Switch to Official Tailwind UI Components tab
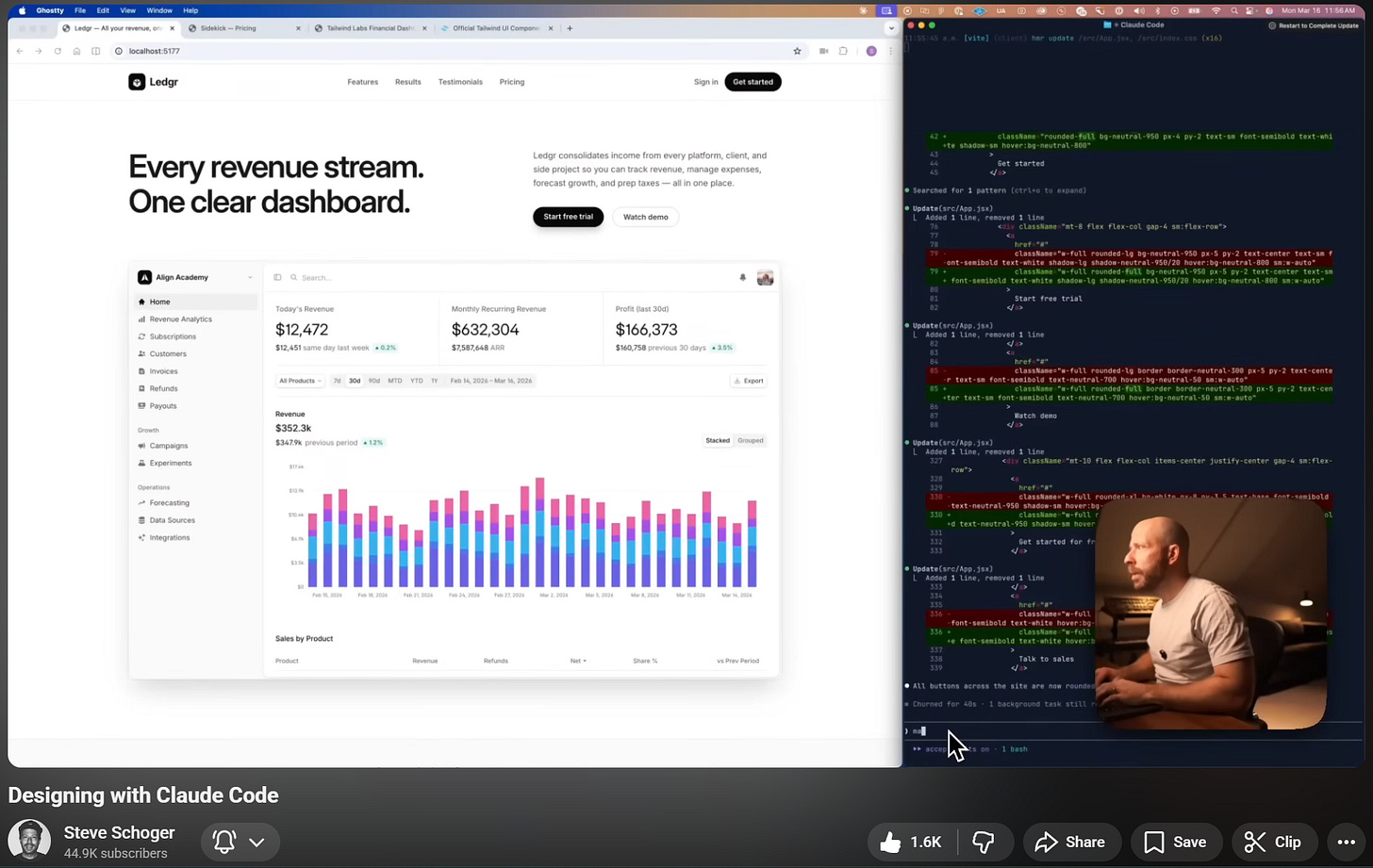This screenshot has width=1373, height=868. [x=496, y=28]
